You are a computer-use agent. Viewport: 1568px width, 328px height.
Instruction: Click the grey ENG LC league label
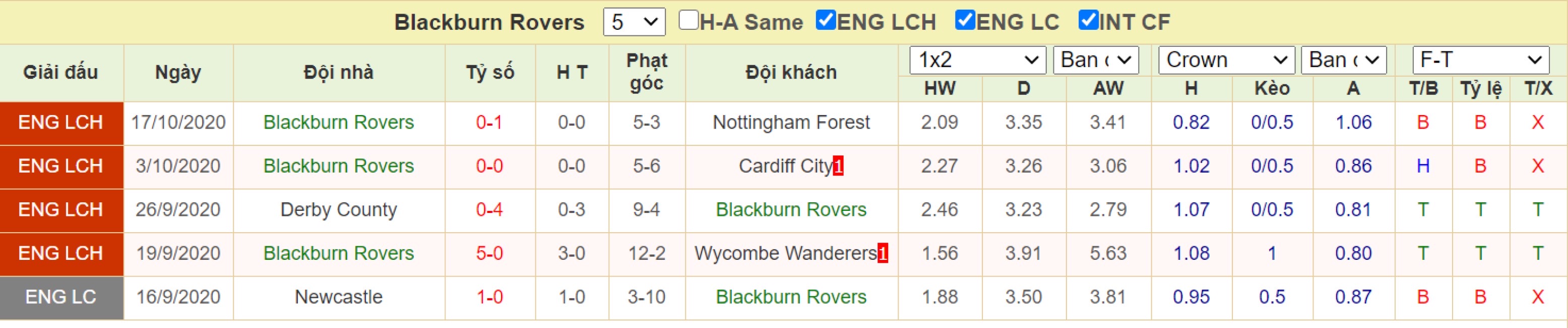tap(61, 298)
